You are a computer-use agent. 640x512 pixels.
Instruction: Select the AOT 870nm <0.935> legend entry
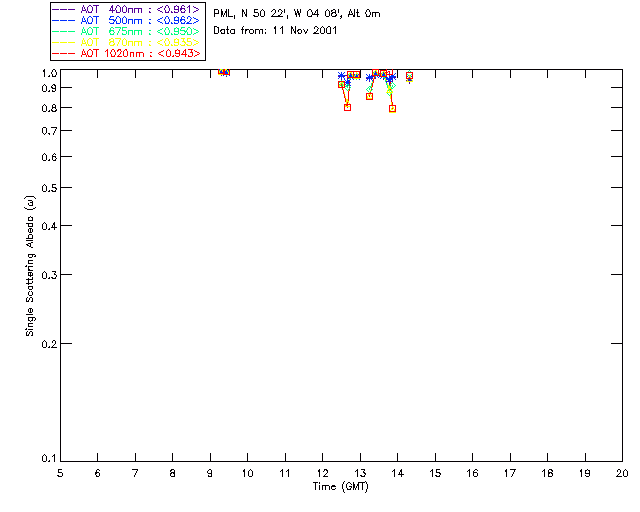pyautogui.click(x=127, y=42)
